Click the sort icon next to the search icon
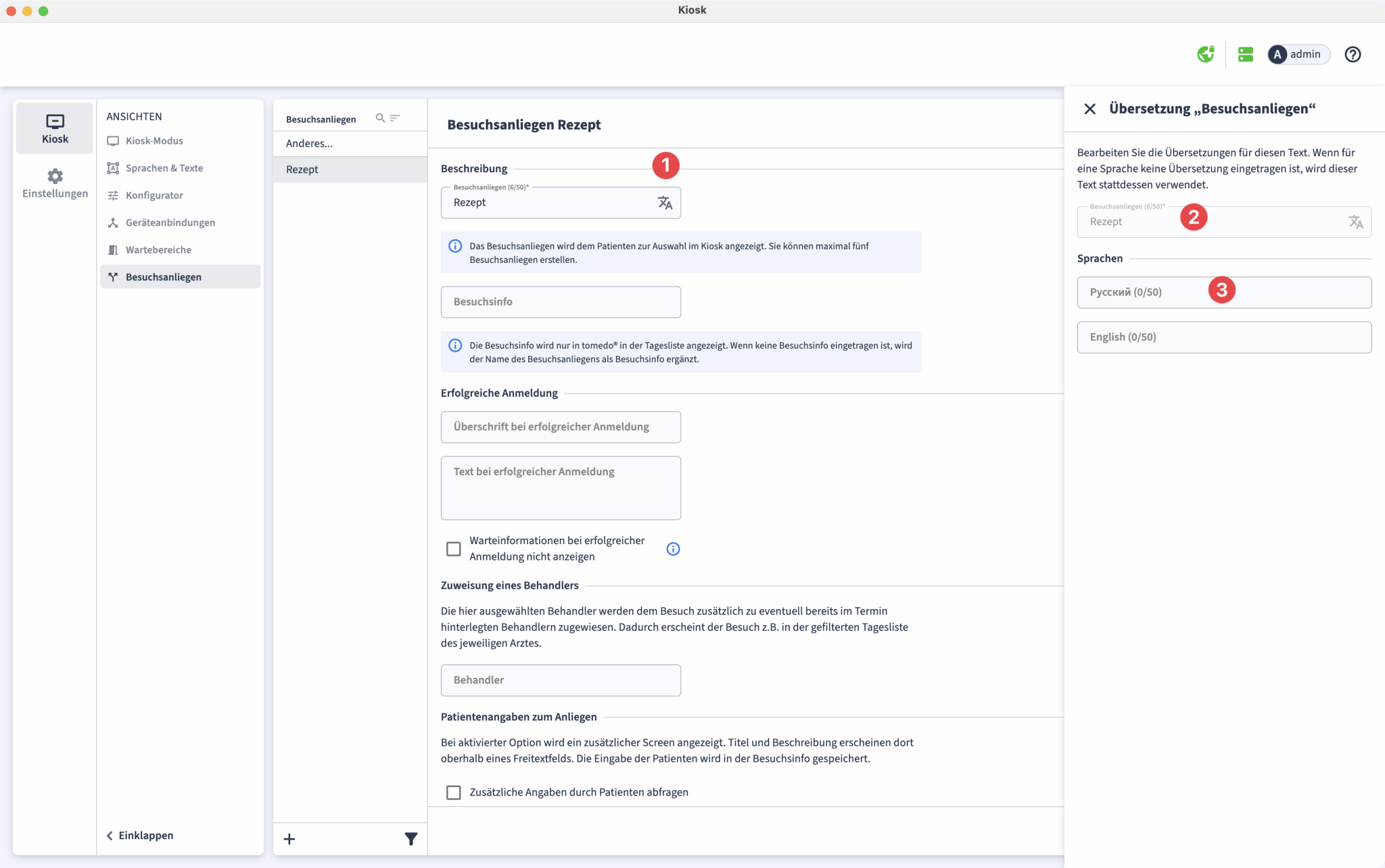Screen dimensions: 1385x868 (397, 117)
